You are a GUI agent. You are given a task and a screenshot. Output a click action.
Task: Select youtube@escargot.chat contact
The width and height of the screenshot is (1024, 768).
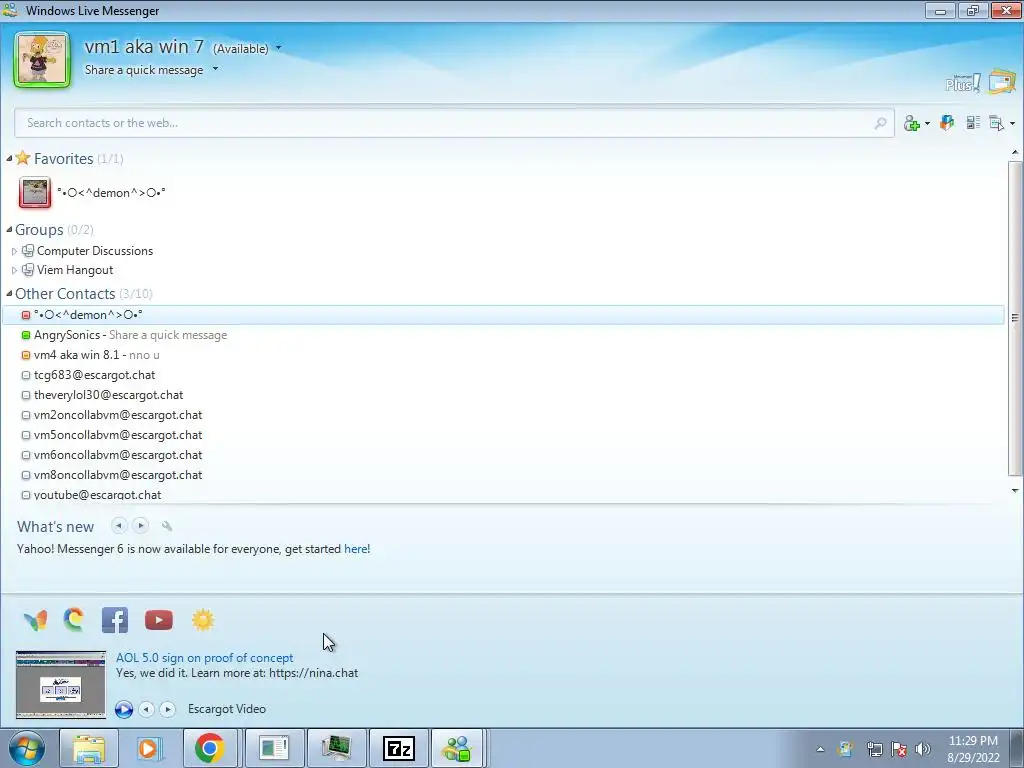pos(97,495)
